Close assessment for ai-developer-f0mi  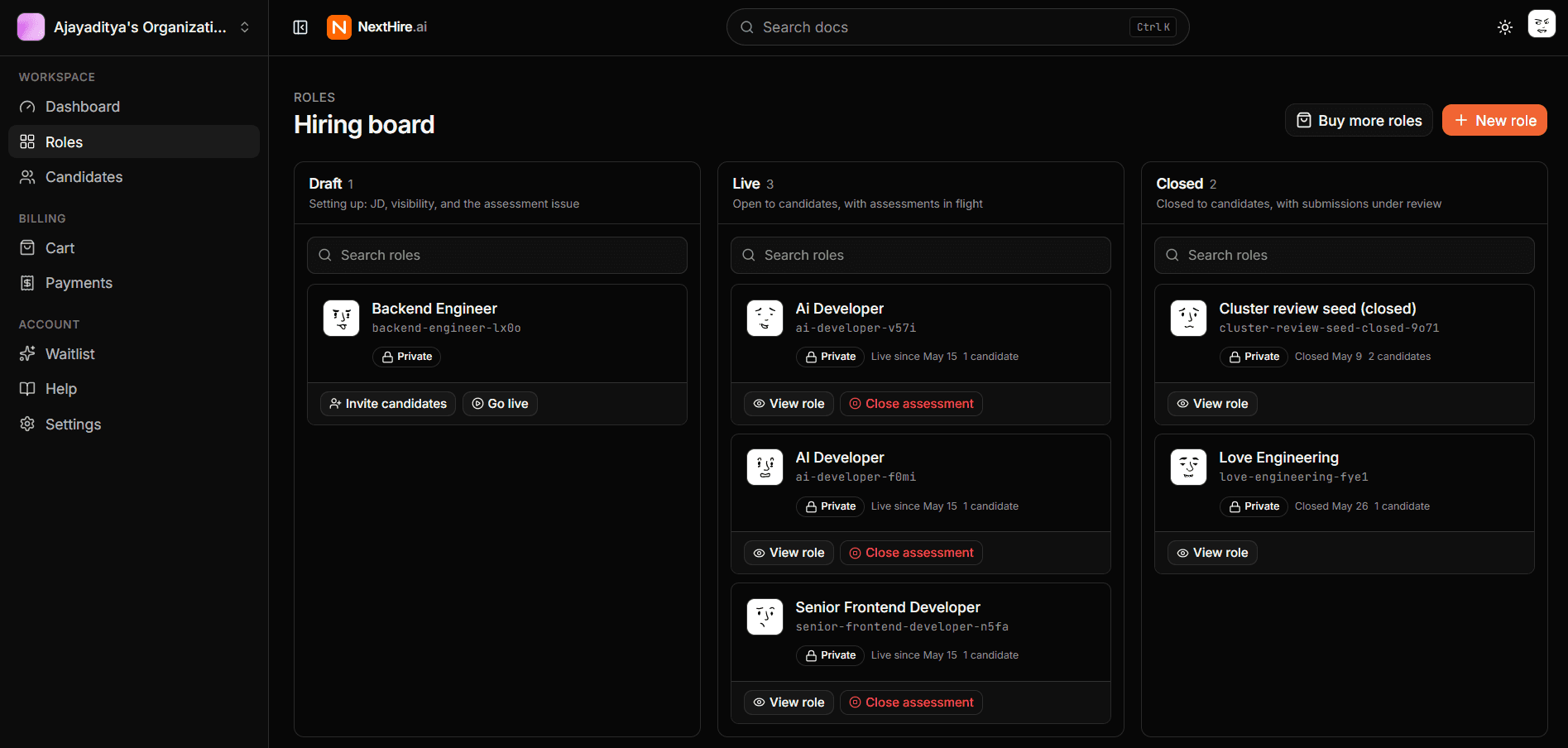[911, 553]
